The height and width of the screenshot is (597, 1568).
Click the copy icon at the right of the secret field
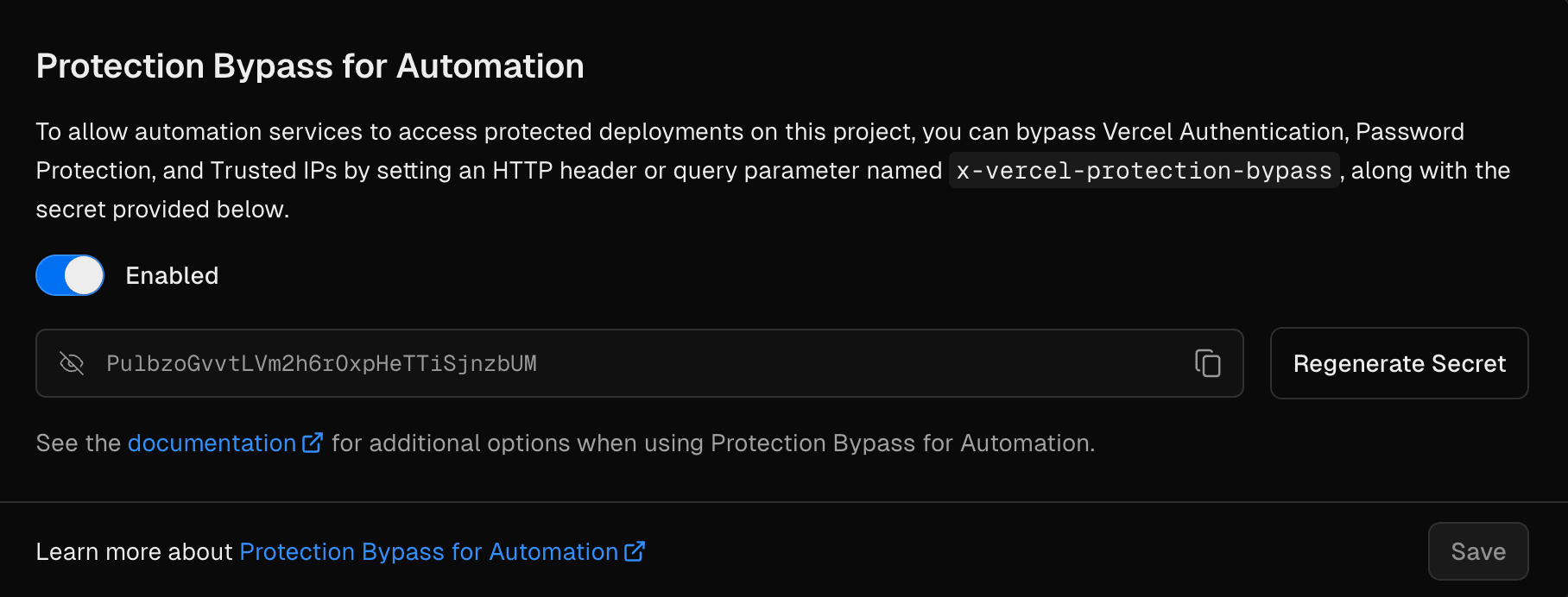pyautogui.click(x=1207, y=363)
